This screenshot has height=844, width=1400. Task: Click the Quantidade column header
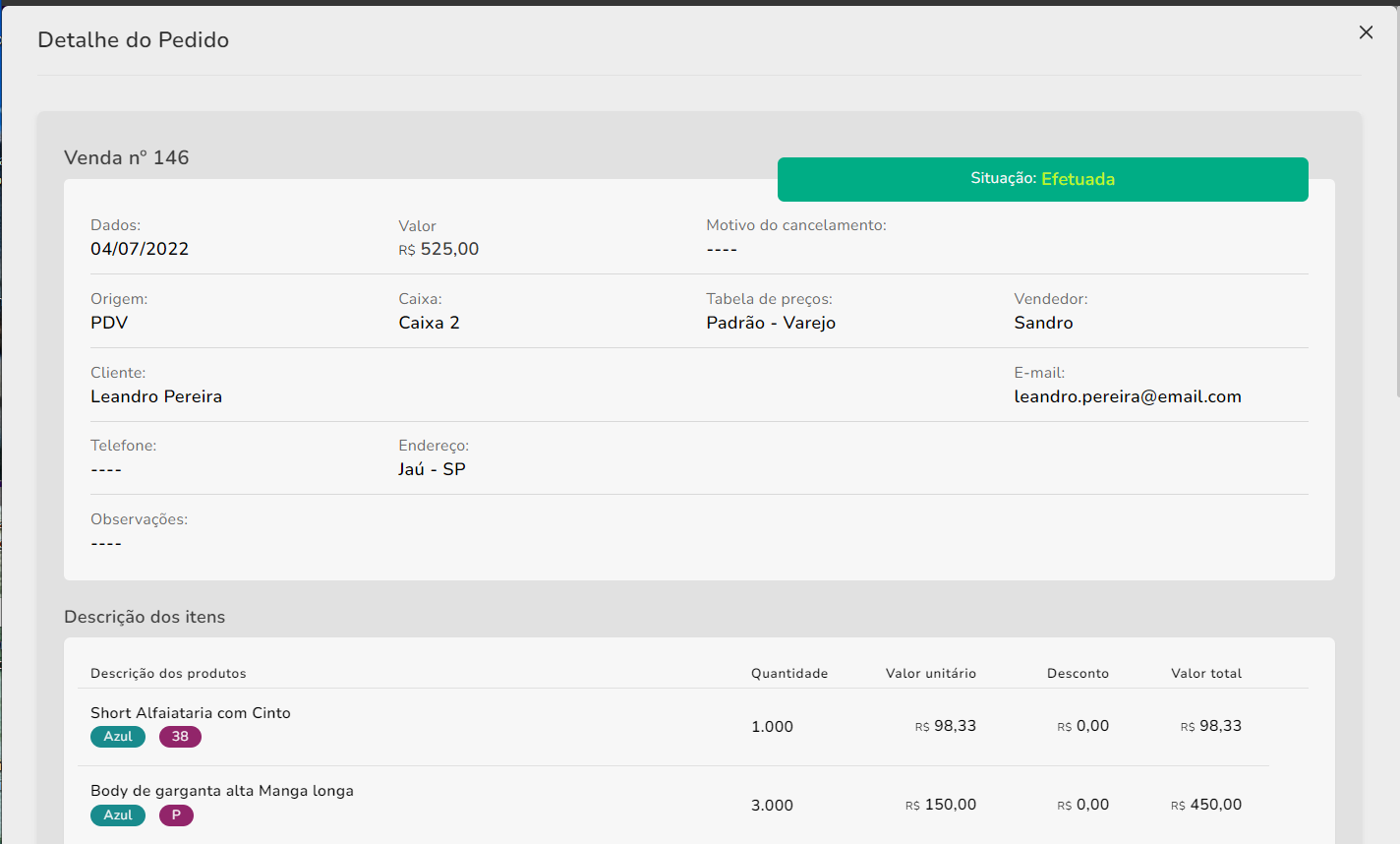[789, 674]
